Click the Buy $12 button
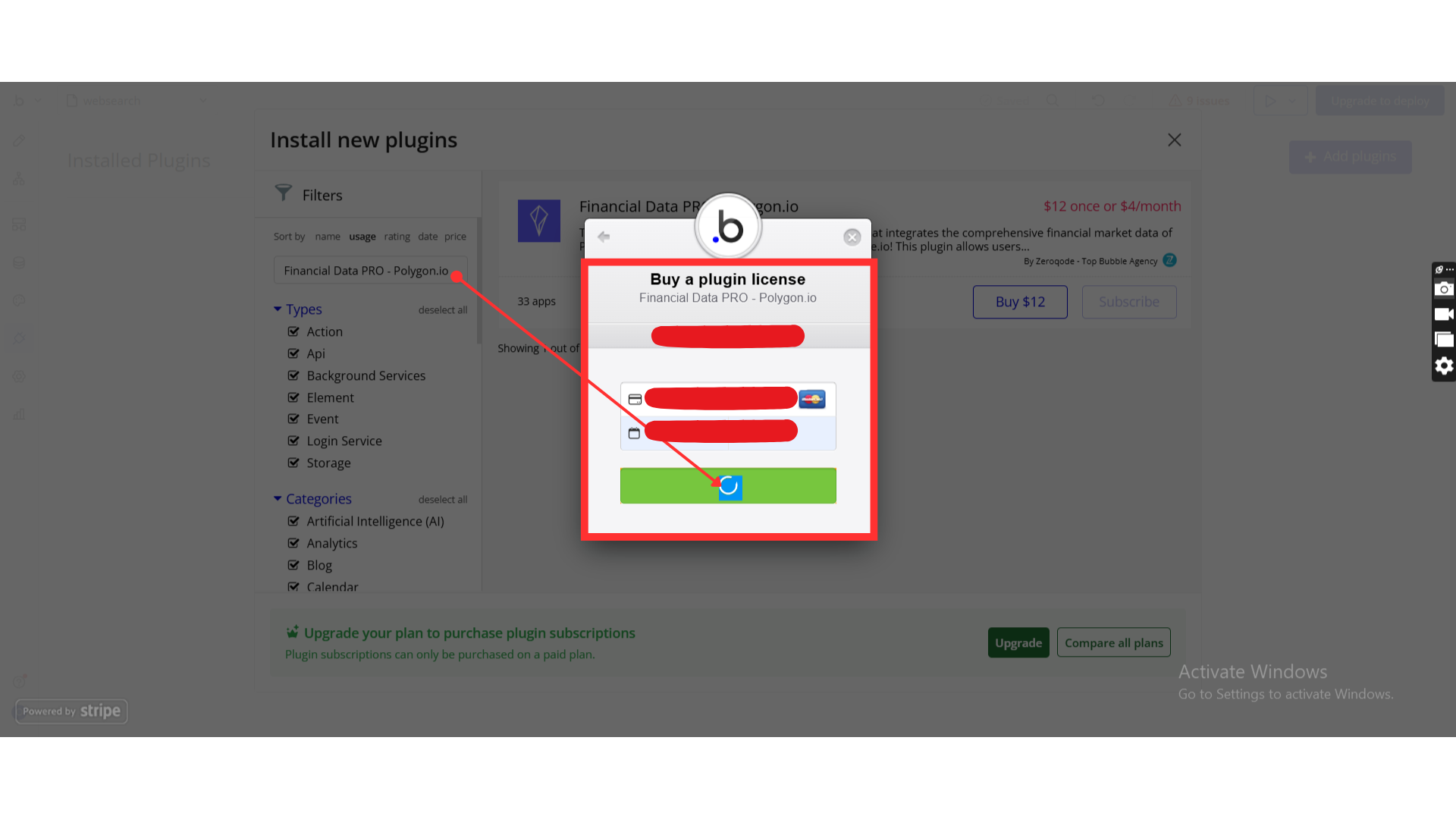 pyautogui.click(x=1019, y=302)
